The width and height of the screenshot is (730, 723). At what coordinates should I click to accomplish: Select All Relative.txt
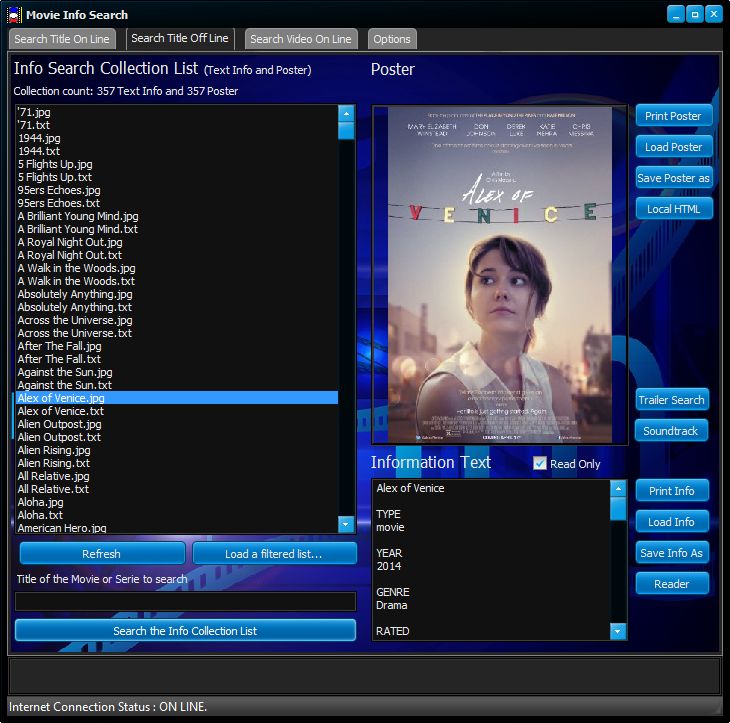(177, 489)
